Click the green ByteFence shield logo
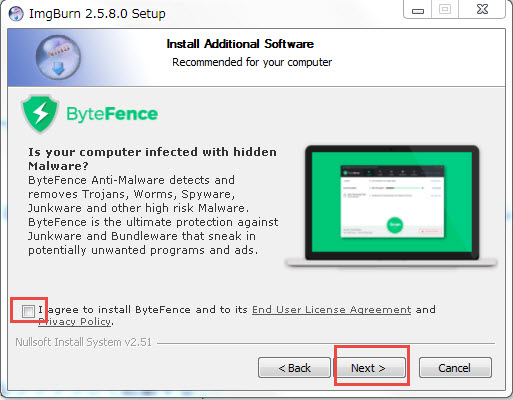The width and height of the screenshot is (513, 400). coord(40,114)
